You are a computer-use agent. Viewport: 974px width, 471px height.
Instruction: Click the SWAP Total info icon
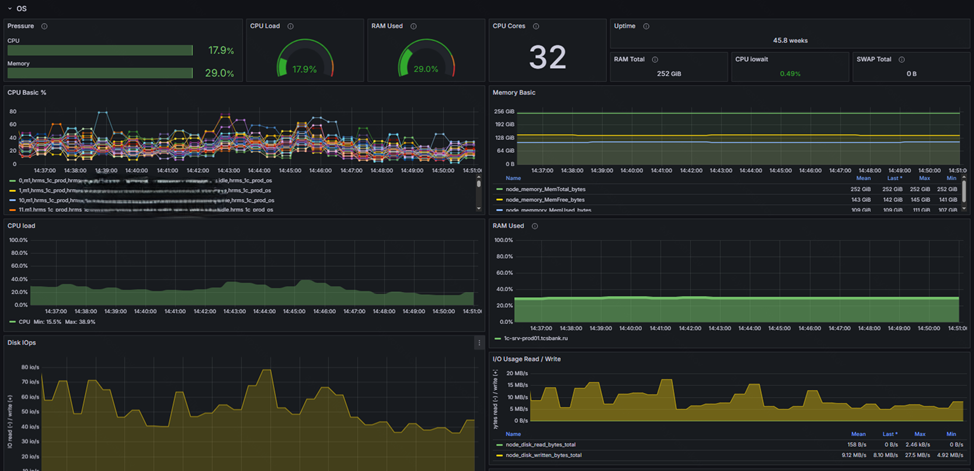pyautogui.click(x=903, y=59)
